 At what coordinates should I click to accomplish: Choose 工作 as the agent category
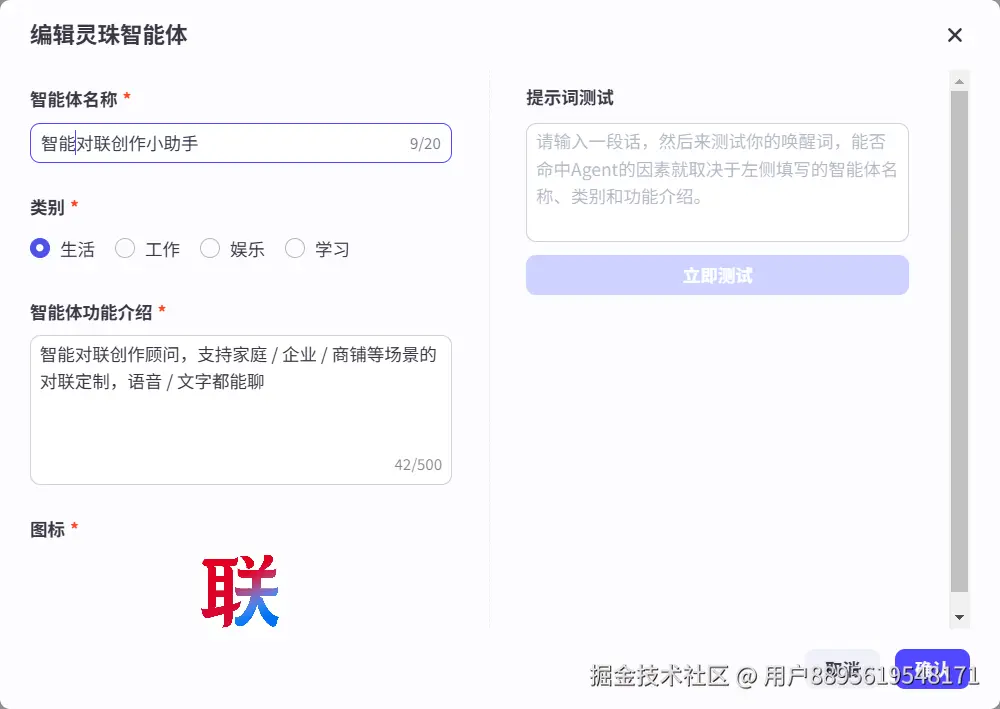(x=124, y=249)
